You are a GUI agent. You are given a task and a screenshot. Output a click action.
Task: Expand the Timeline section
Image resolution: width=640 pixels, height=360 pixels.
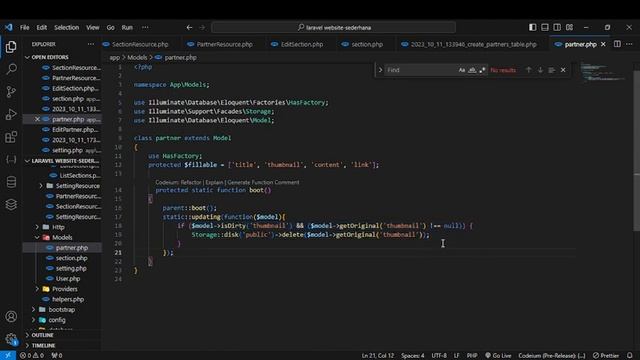click(x=27, y=345)
